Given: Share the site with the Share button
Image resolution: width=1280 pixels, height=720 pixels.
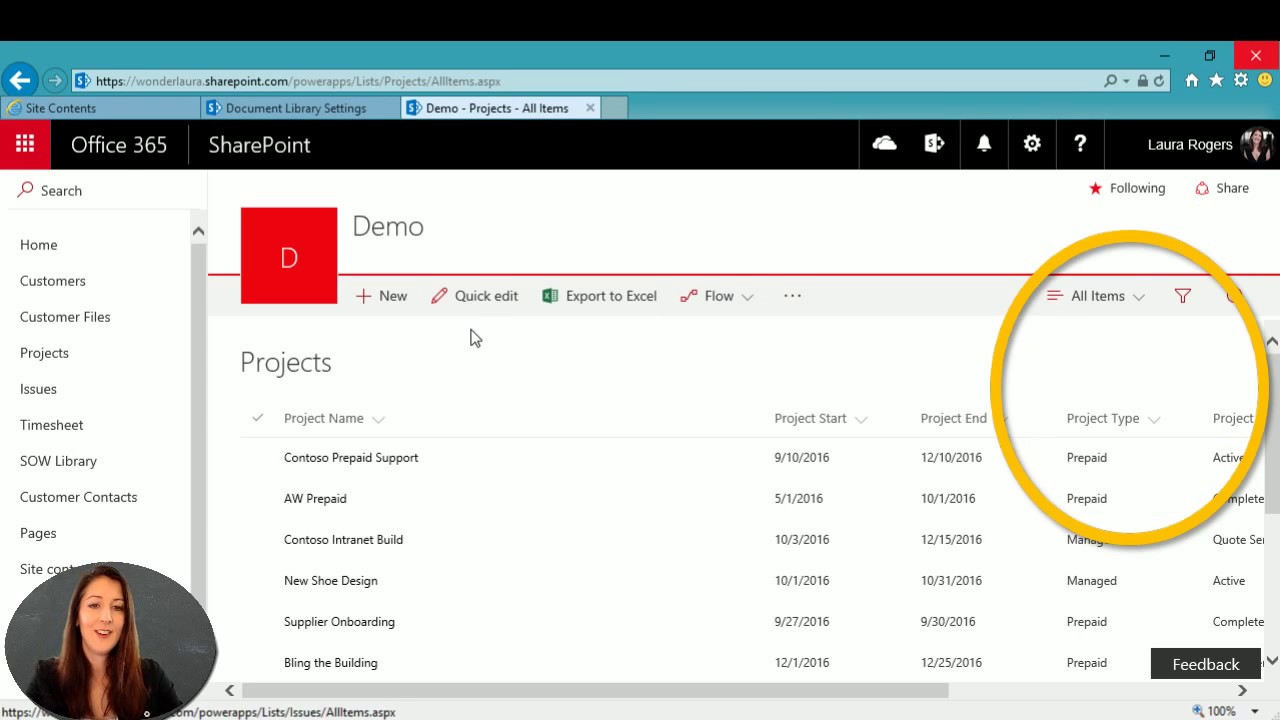Looking at the screenshot, I should pyautogui.click(x=1222, y=188).
